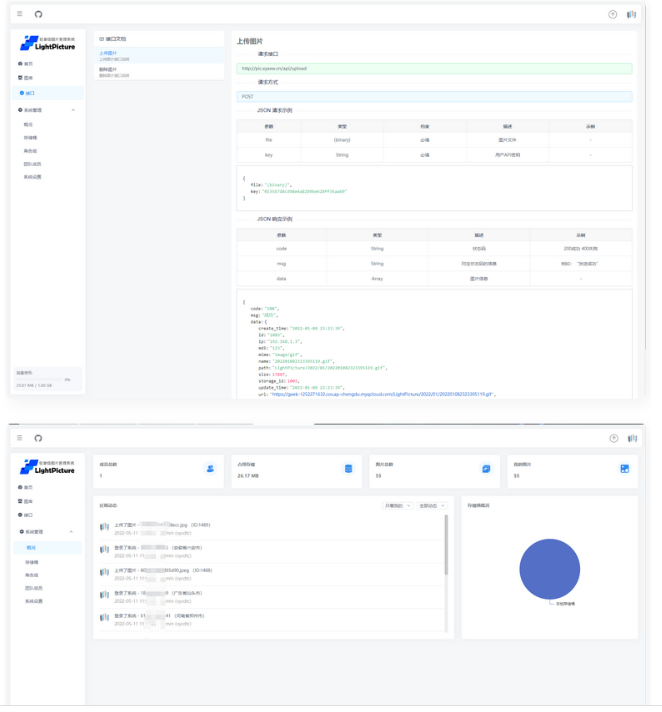Viewport: 662px width, 712px height.
Task: Collapse sidebar using hamburger icon on dashboard page
Action: 20,438
